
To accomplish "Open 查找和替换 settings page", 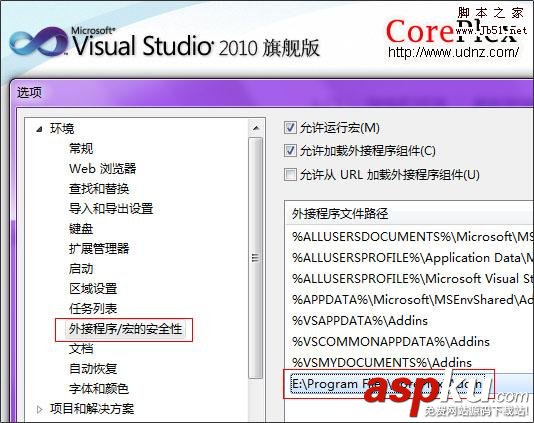I will pos(99,189).
